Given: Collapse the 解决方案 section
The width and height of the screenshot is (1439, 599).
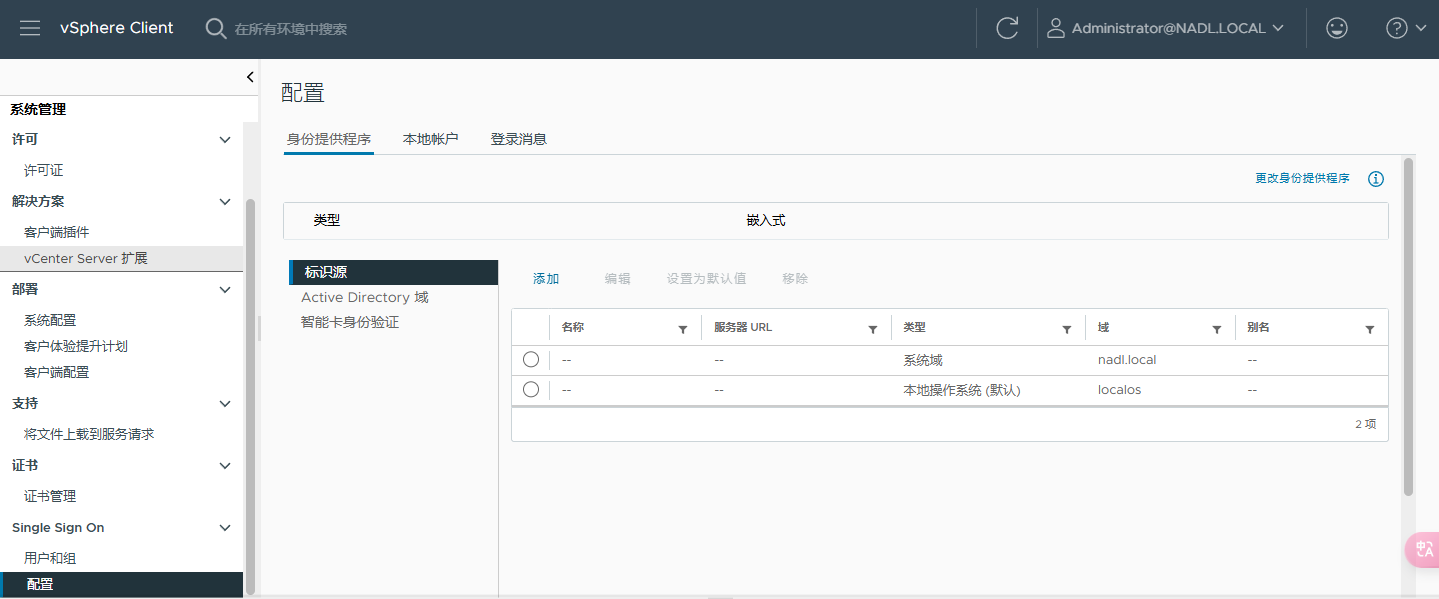Looking at the screenshot, I should [x=225, y=202].
